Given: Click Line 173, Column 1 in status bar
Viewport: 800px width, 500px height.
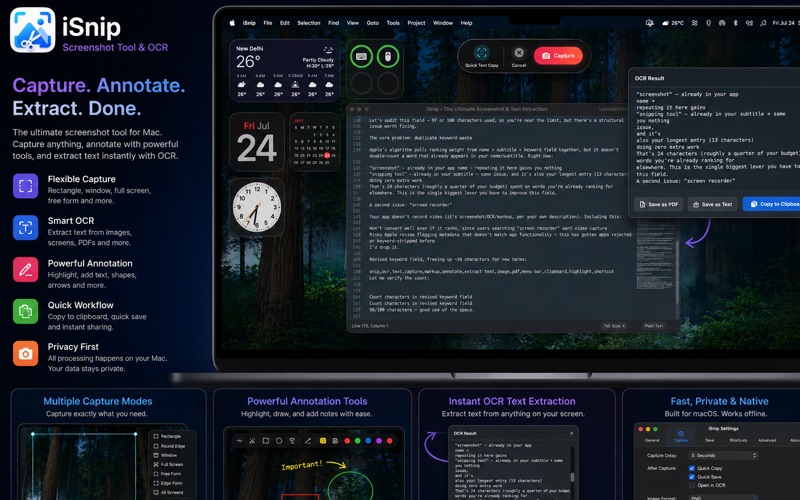Looking at the screenshot, I should click(x=370, y=326).
